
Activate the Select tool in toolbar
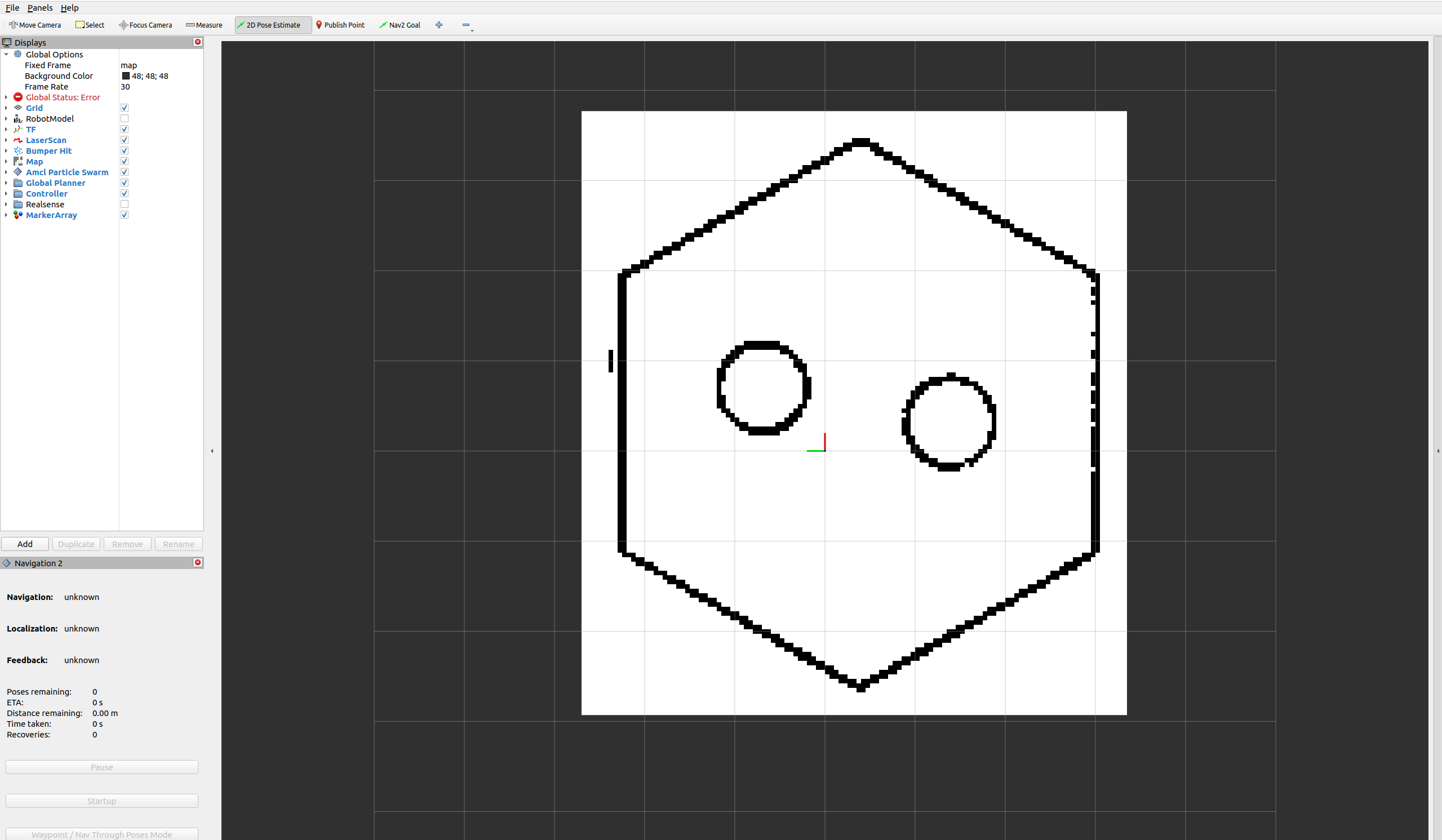pos(90,25)
